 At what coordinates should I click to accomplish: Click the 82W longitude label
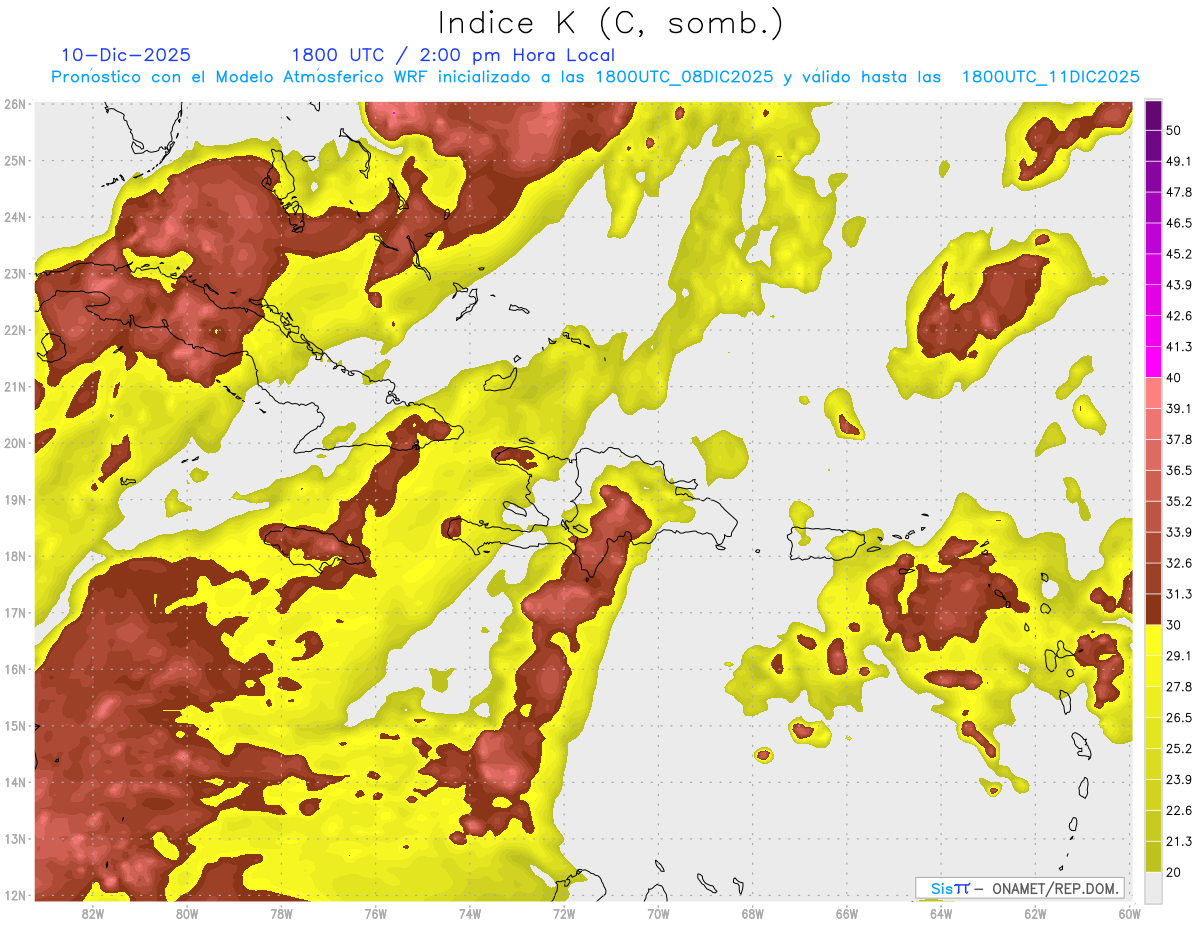coord(93,913)
